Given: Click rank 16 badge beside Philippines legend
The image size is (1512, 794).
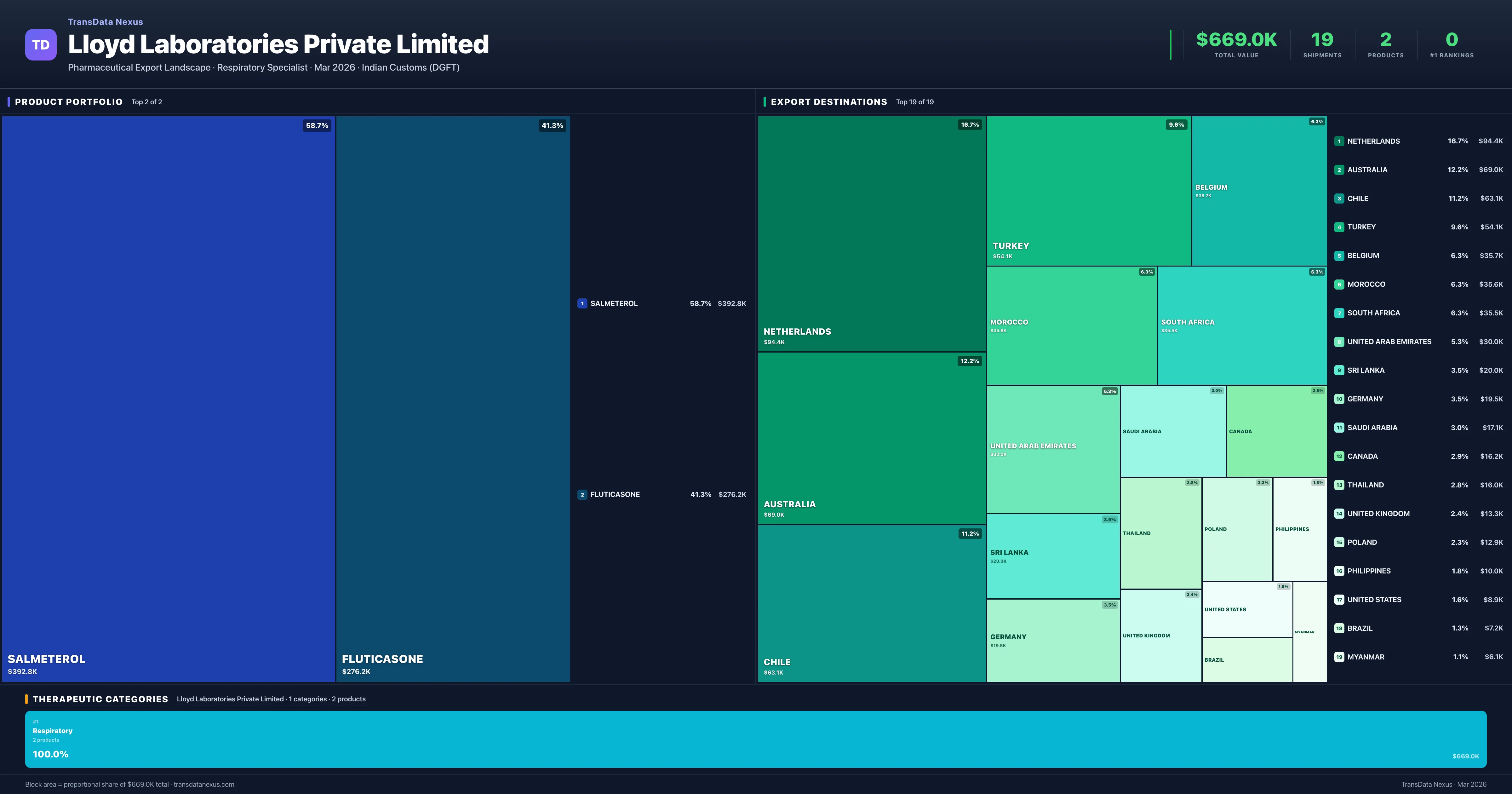Looking at the screenshot, I should tap(1339, 571).
